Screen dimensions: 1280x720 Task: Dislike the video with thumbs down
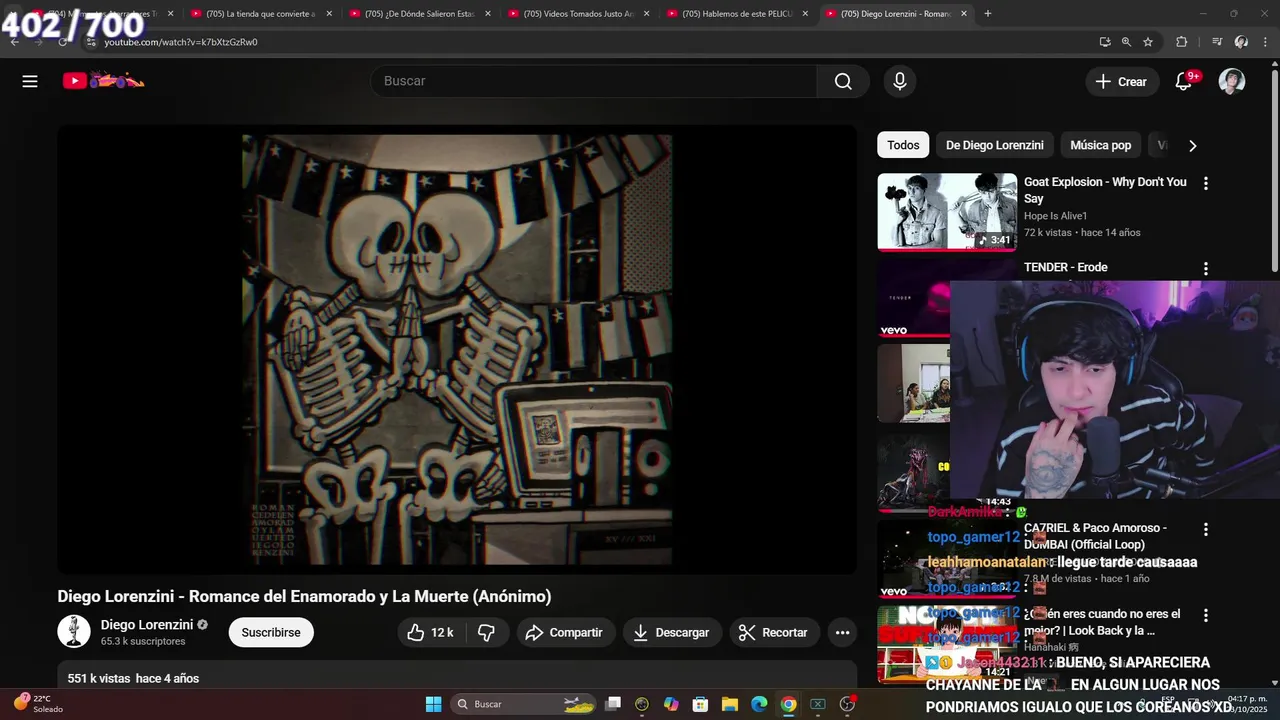(x=487, y=632)
